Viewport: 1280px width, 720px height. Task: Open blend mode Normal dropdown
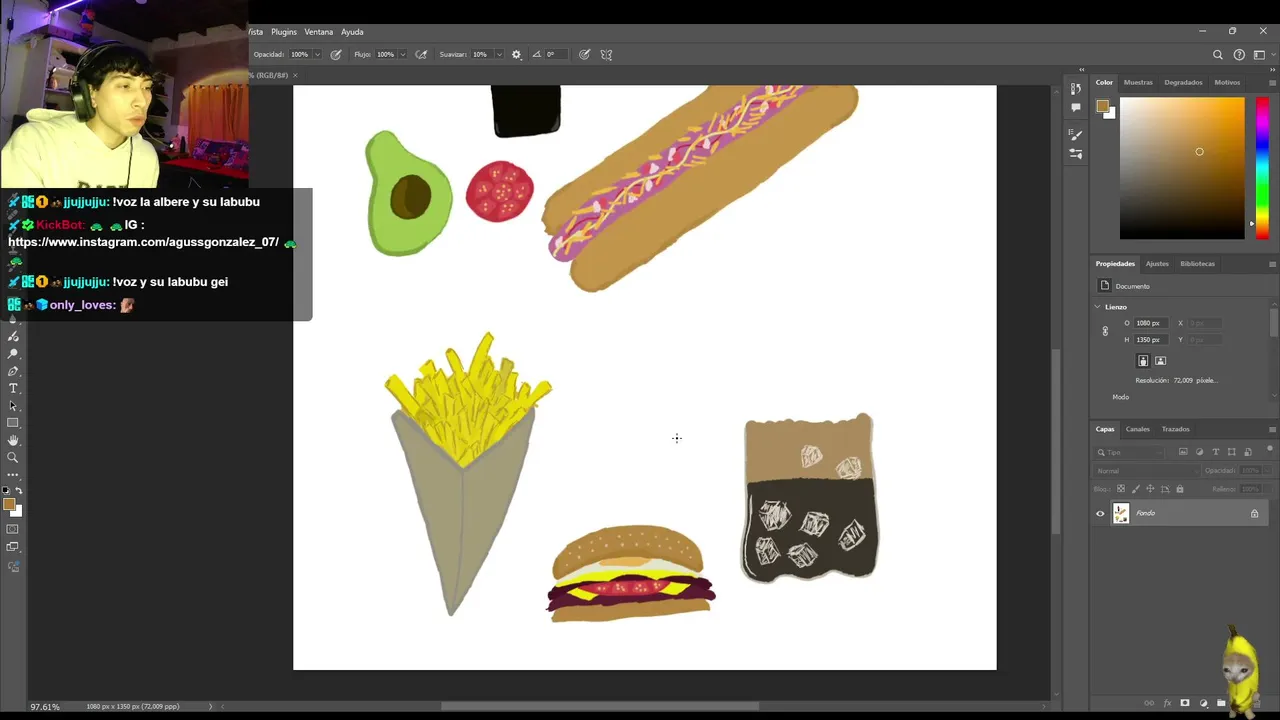tap(1146, 471)
